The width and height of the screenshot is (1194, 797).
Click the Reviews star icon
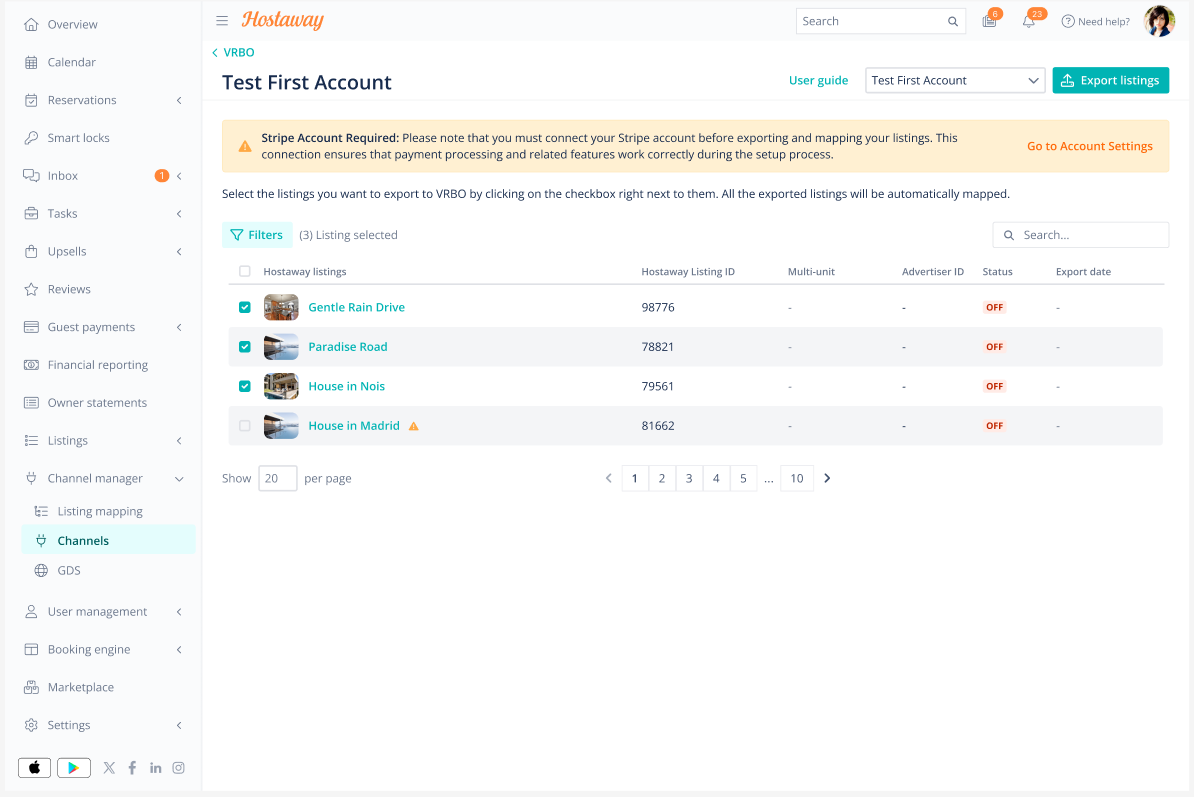pyautogui.click(x=31, y=289)
